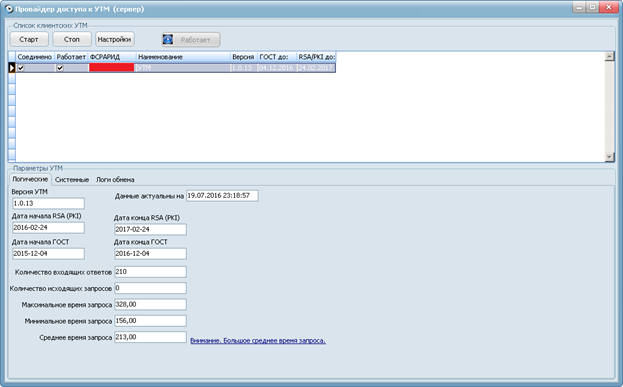Click the Данные актуальны на date field

tap(222, 195)
